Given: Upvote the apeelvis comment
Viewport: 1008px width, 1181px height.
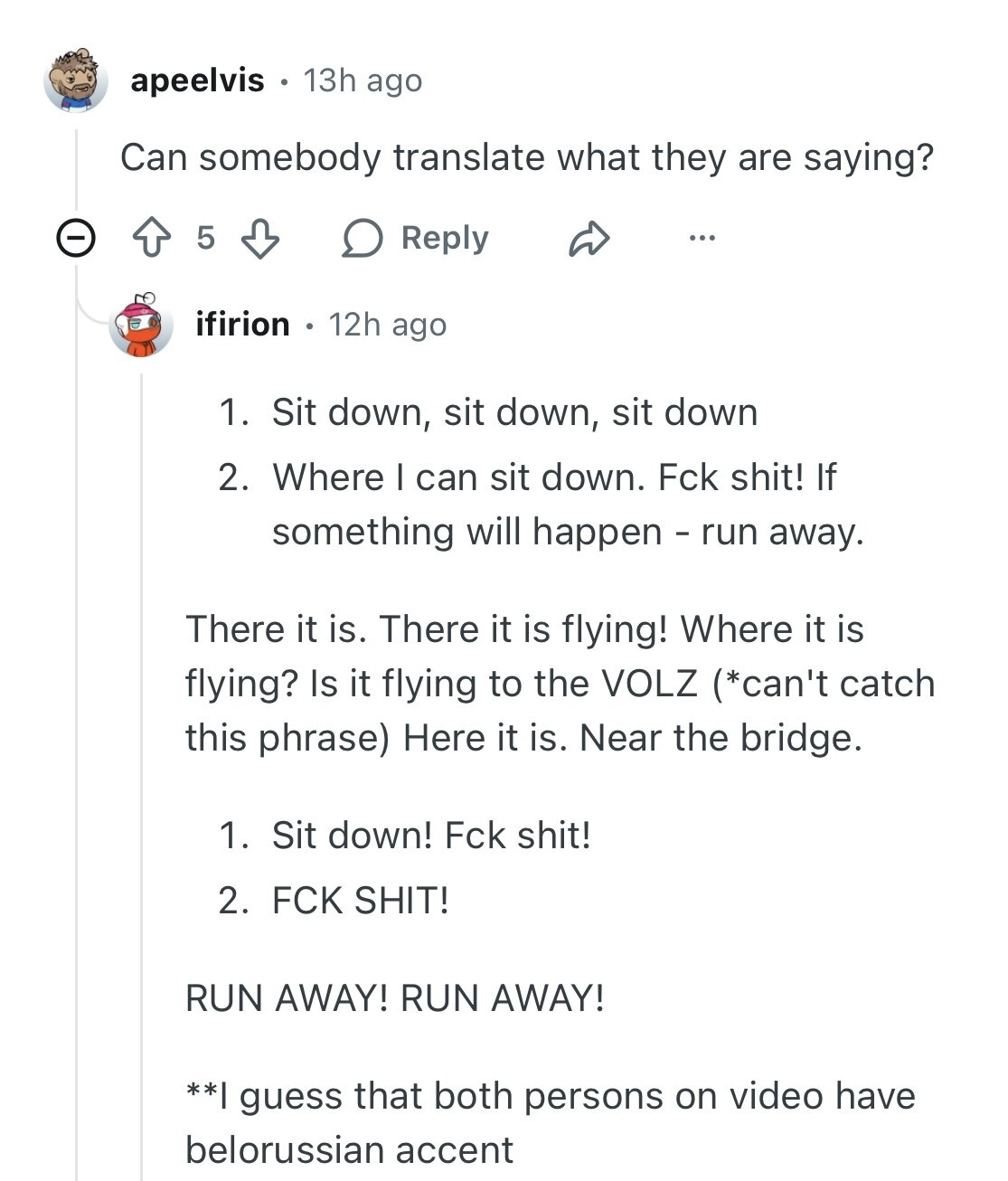Looking at the screenshot, I should click(x=151, y=239).
